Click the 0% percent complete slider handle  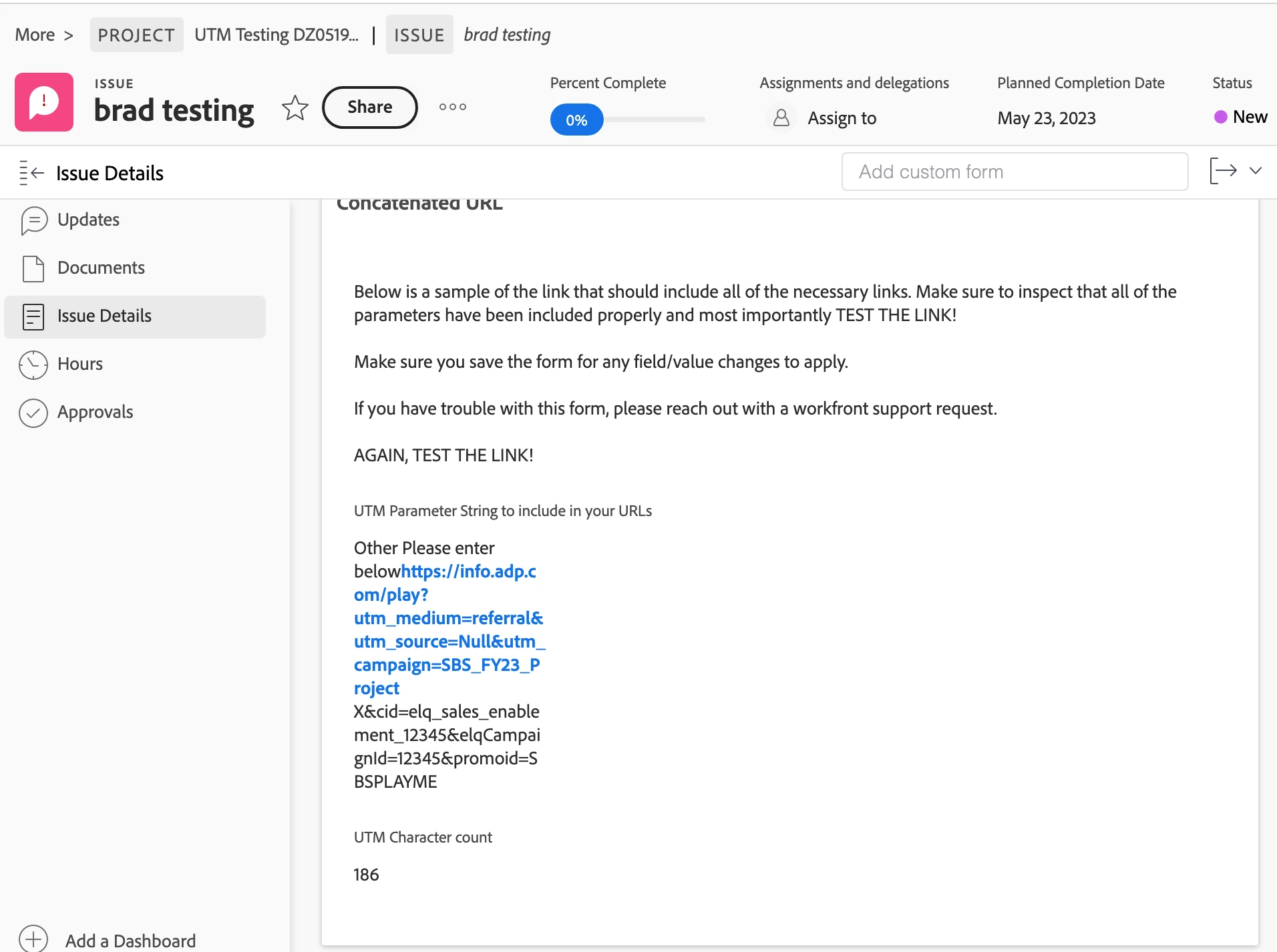point(576,120)
